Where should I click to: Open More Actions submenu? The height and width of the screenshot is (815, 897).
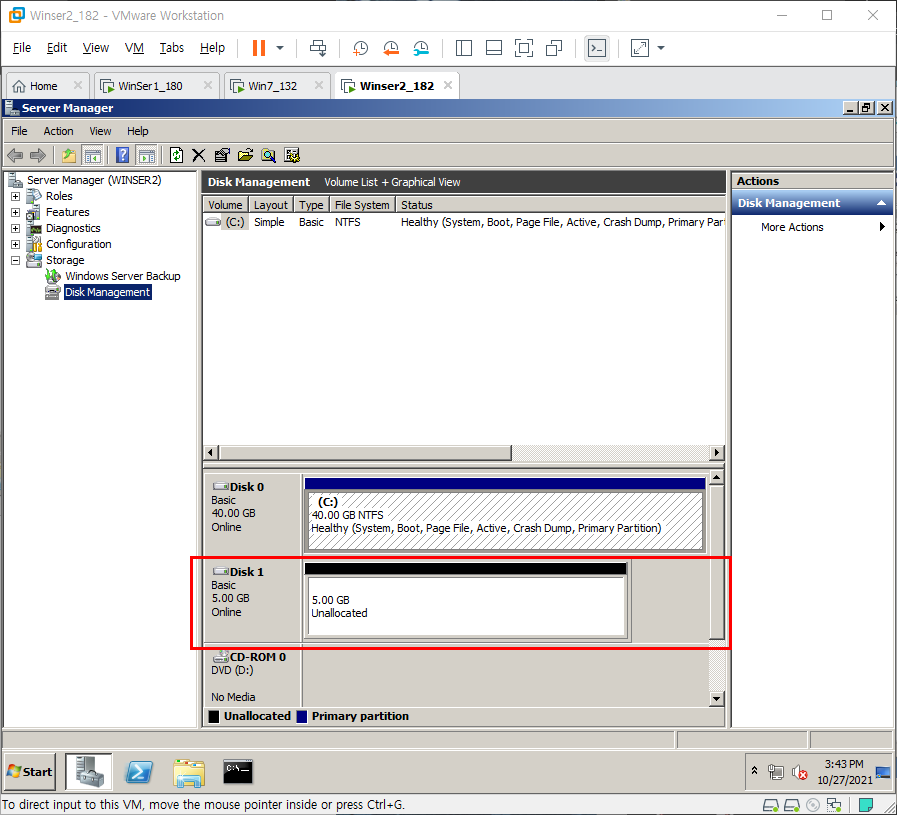[812, 227]
